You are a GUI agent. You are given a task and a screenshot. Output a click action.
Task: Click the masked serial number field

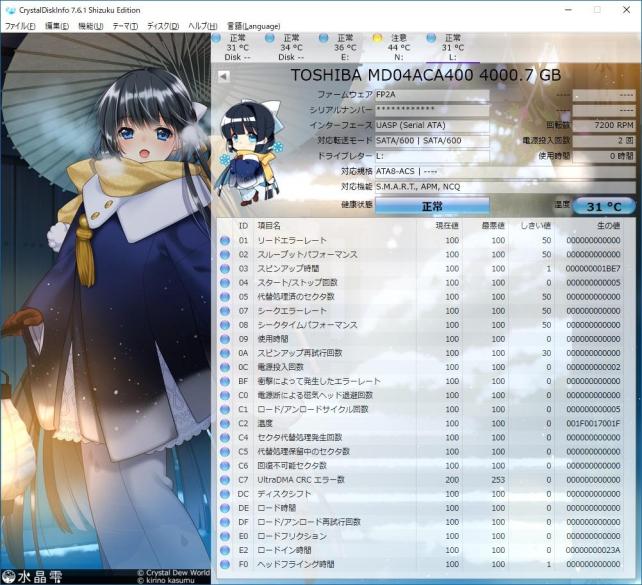(432, 110)
